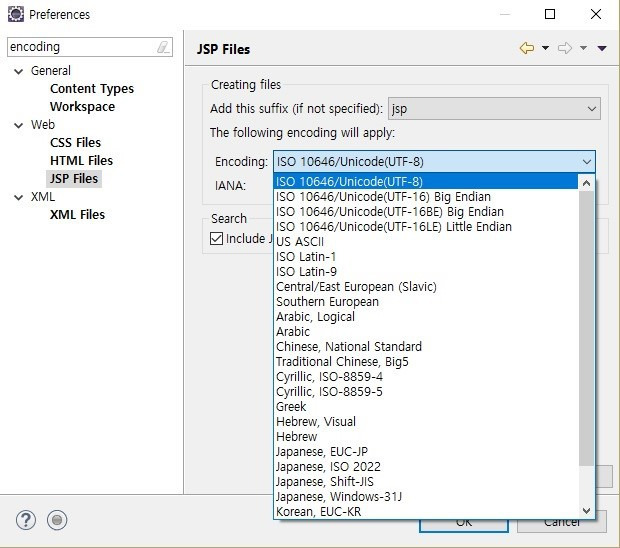Select Southern European encoding
The image size is (620, 548).
pyautogui.click(x=426, y=302)
